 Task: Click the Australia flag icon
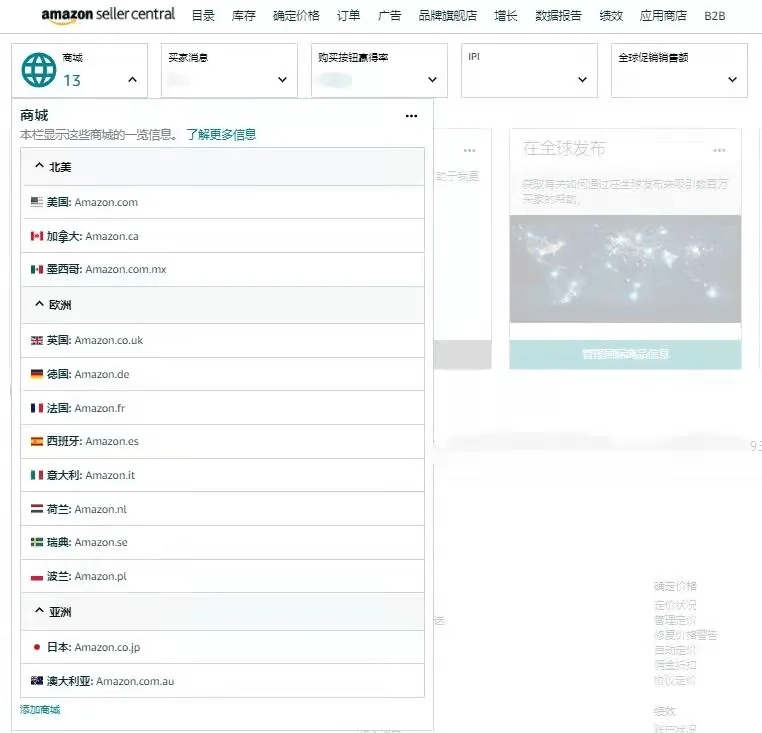37,681
